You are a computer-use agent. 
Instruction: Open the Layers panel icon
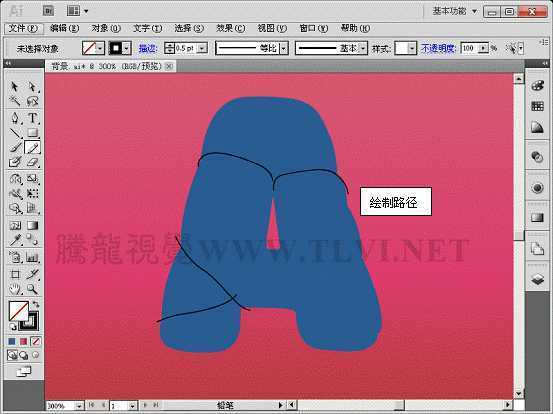[537, 280]
